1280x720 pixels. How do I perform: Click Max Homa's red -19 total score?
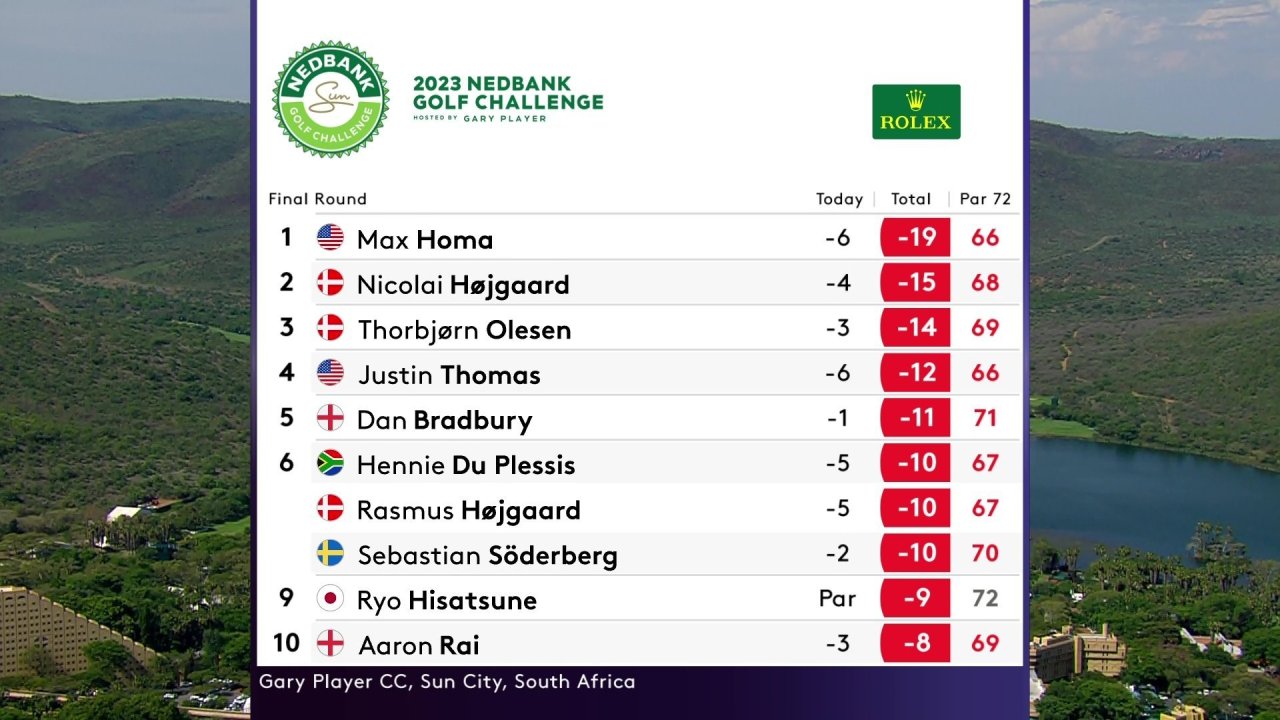pos(915,238)
